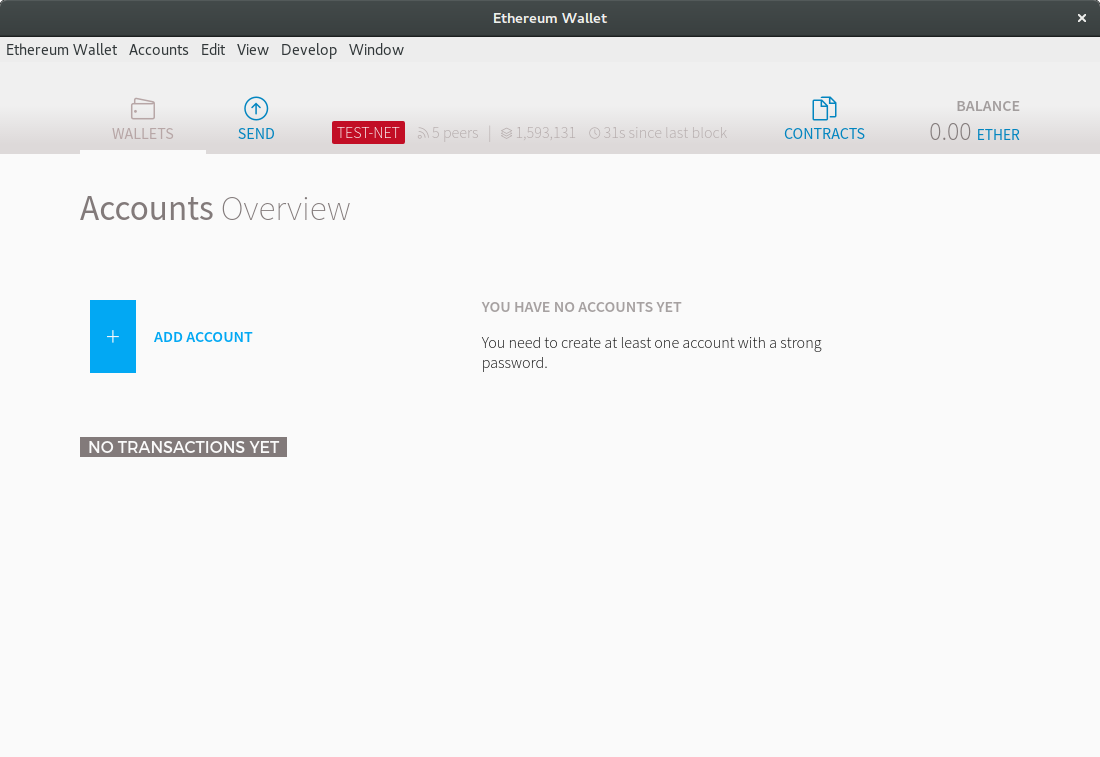Click the BALANCE heading
The width and height of the screenshot is (1100, 757).
(988, 106)
